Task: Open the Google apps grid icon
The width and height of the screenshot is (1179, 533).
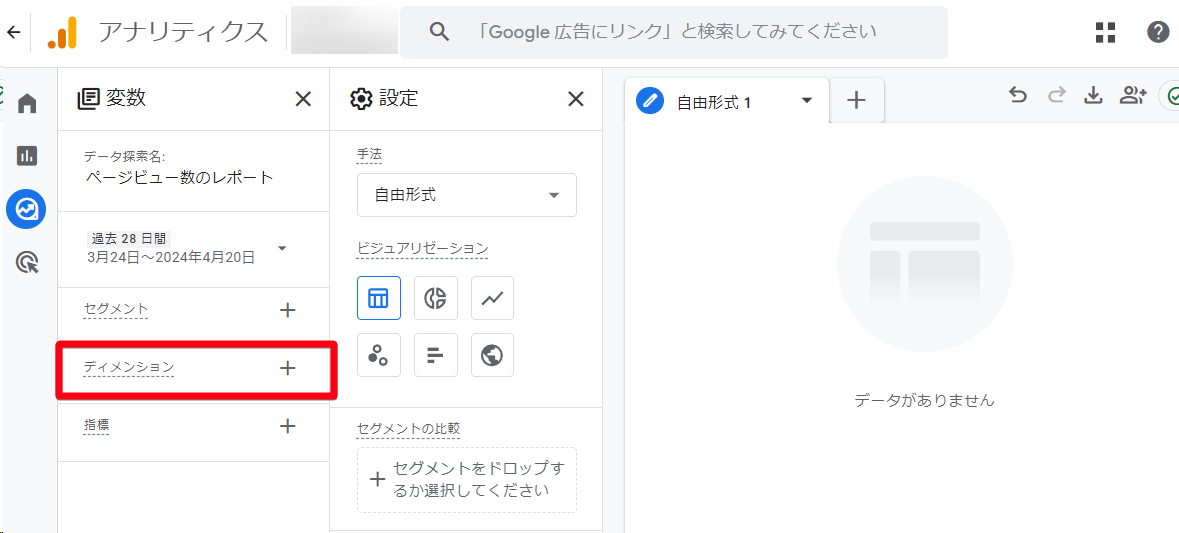Action: [x=1105, y=32]
